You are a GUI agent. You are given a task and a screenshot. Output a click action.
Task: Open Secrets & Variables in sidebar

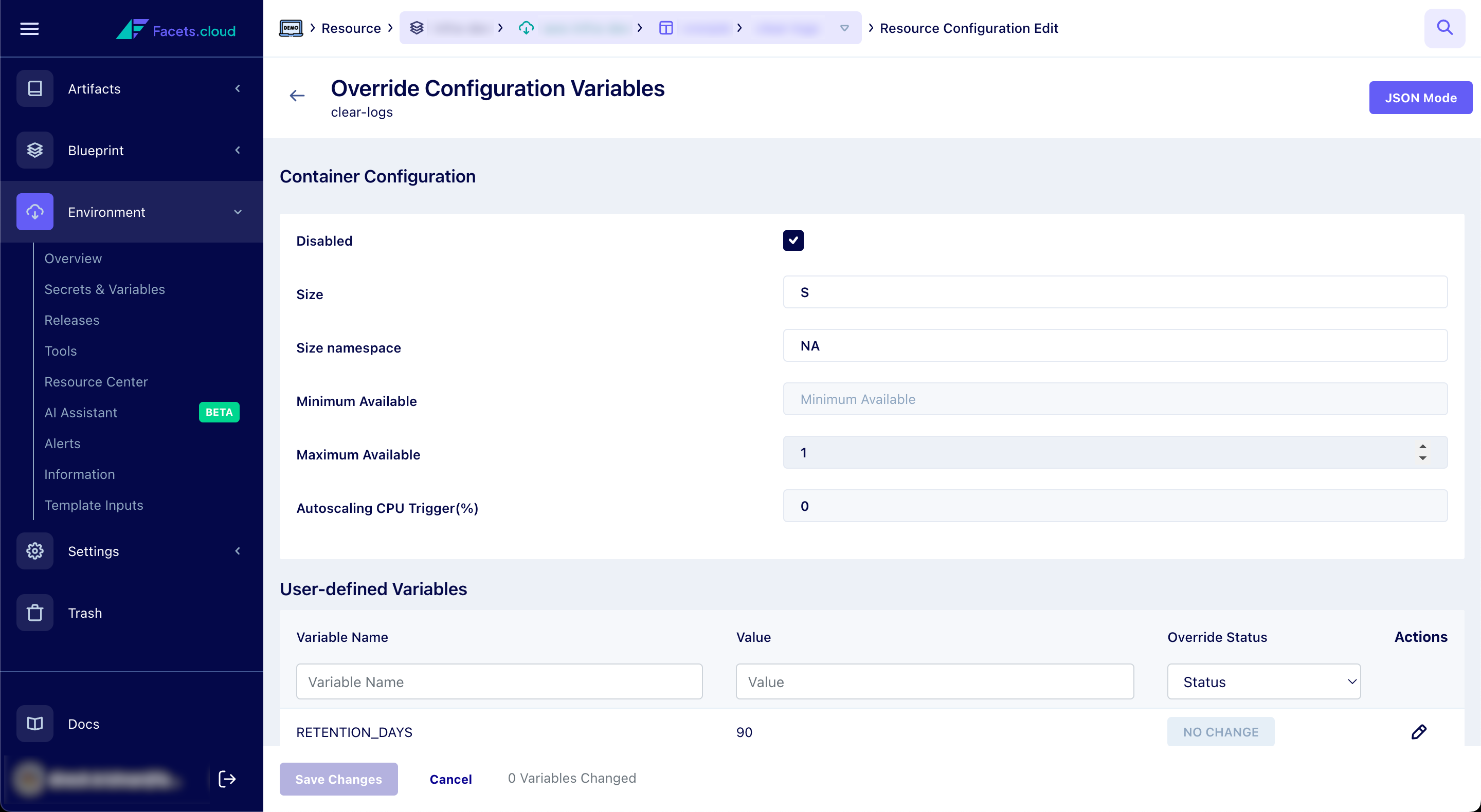pos(104,289)
